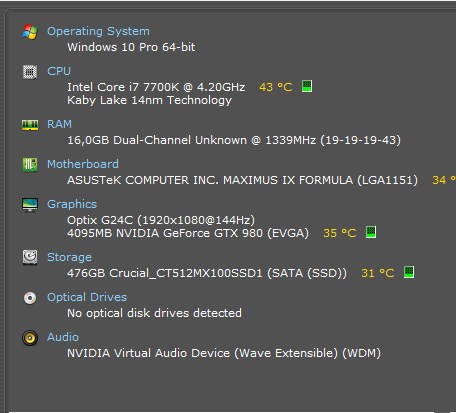Click the CPU chip icon

tap(30, 72)
